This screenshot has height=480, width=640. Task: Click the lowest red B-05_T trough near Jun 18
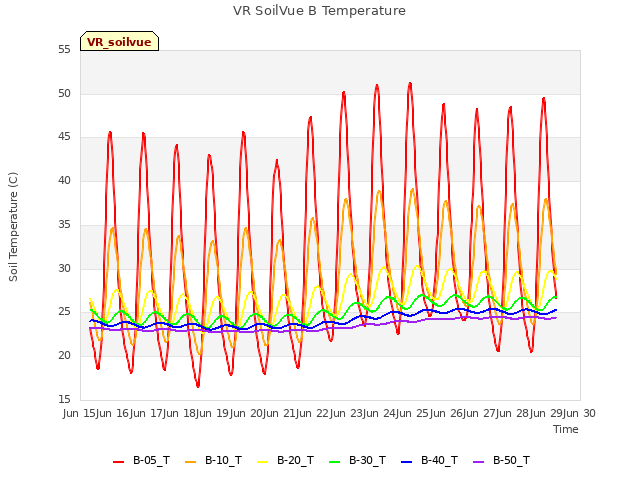198,386
